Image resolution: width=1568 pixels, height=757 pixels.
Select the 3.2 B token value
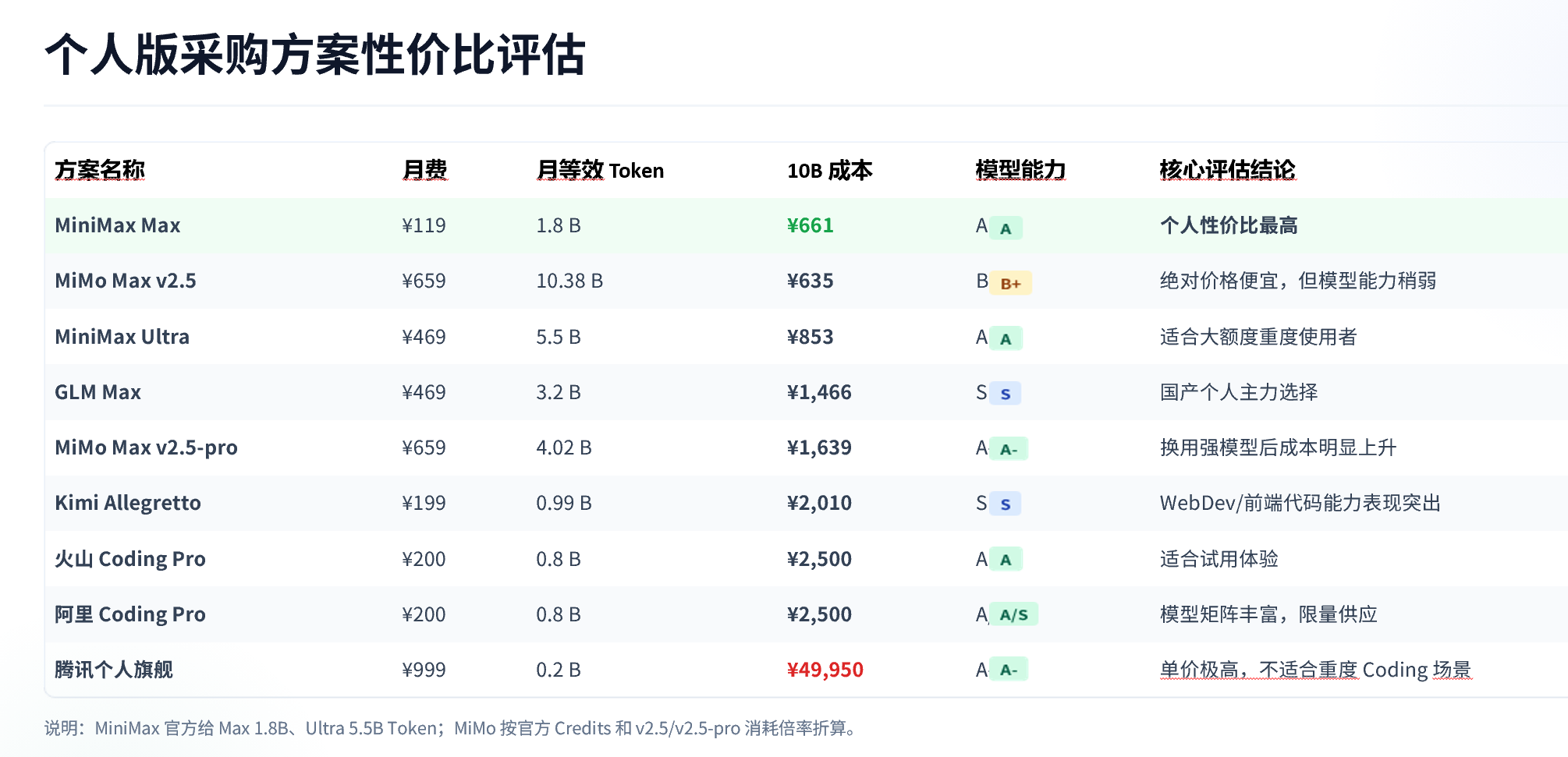559,392
